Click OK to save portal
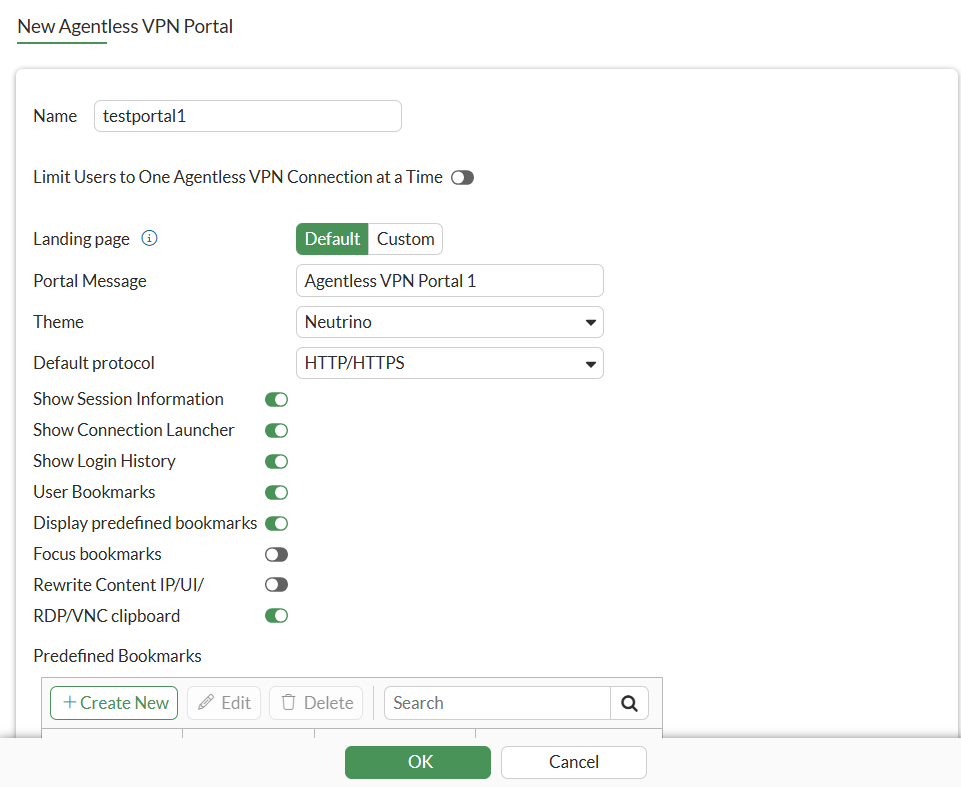The image size is (961, 787). tap(418, 762)
